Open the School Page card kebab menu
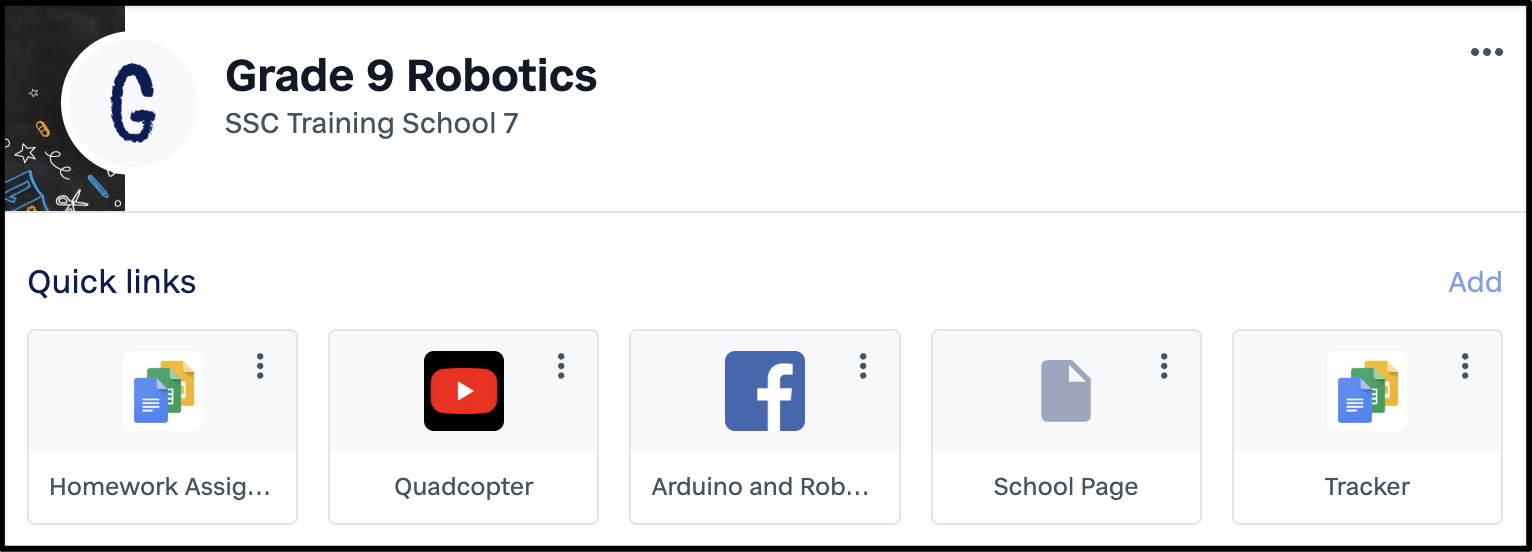Screen dimensions: 1532x552 pyautogui.click(x=1164, y=366)
